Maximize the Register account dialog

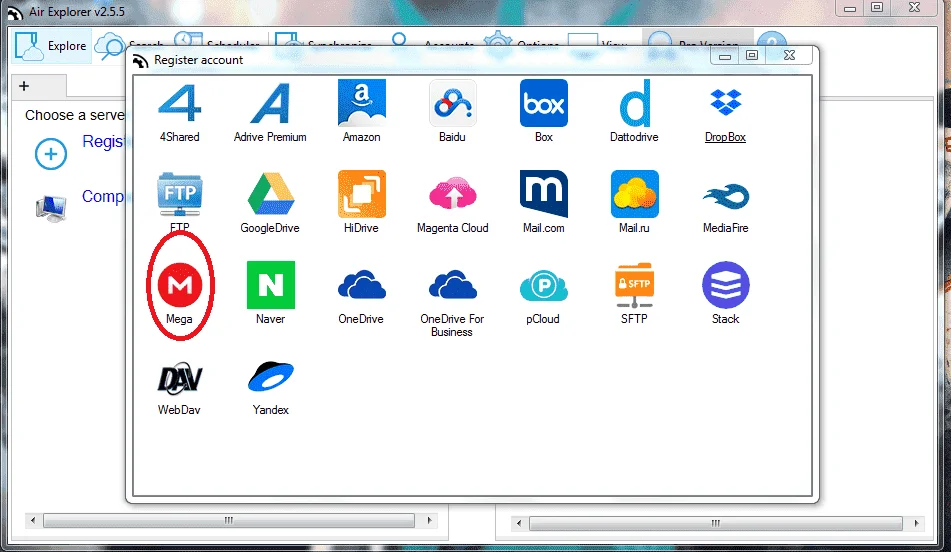752,55
